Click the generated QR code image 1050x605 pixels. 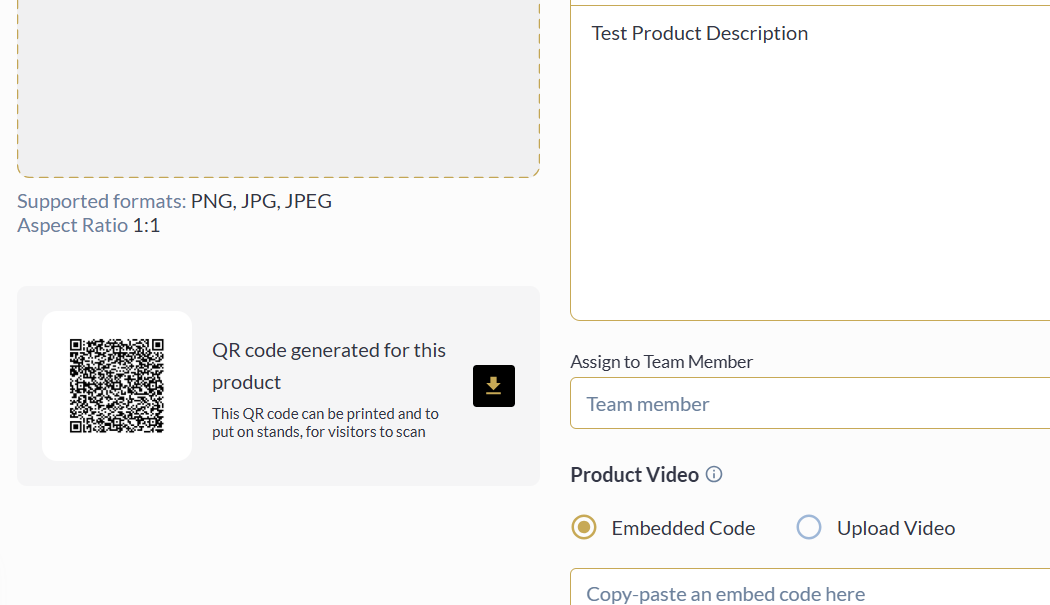[117, 386]
